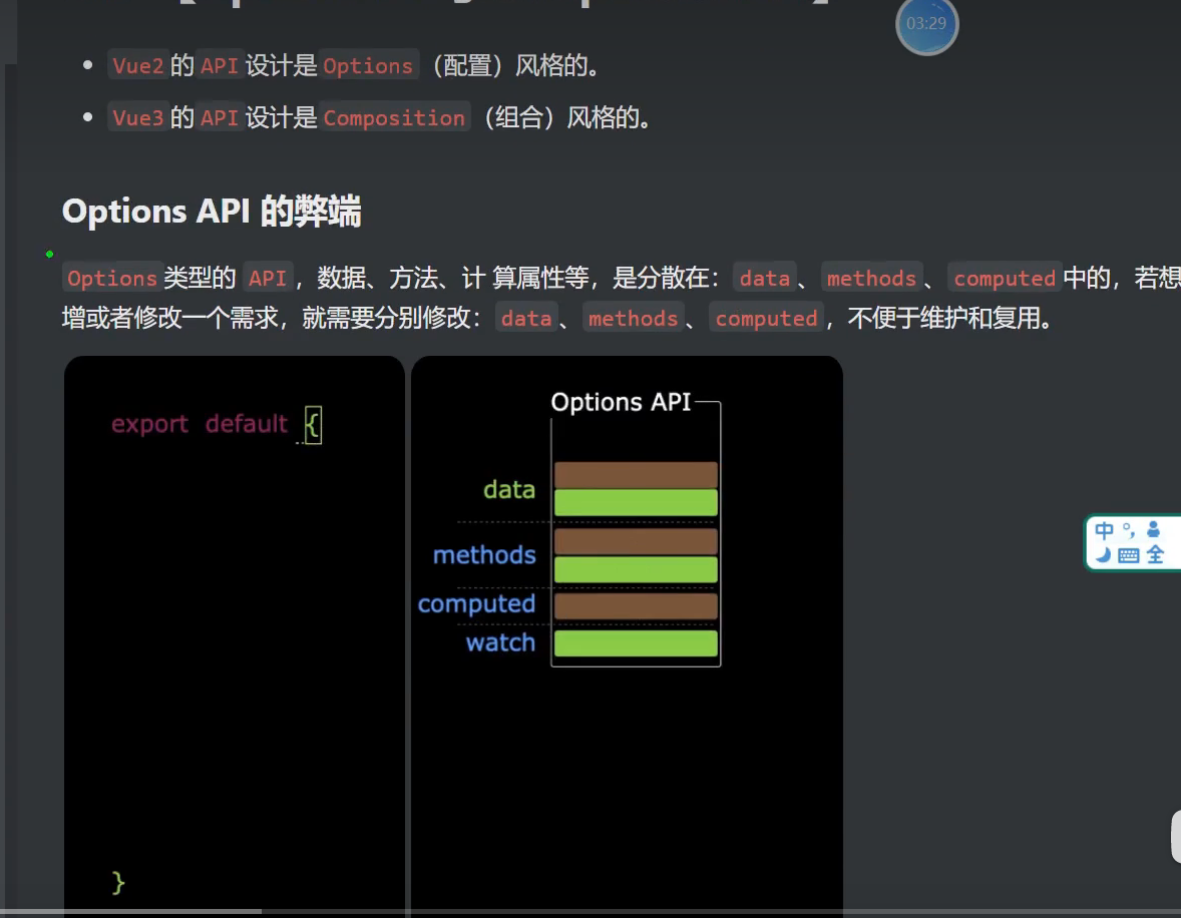Click the 'methods' code tag after '分别修改'

tap(633, 319)
